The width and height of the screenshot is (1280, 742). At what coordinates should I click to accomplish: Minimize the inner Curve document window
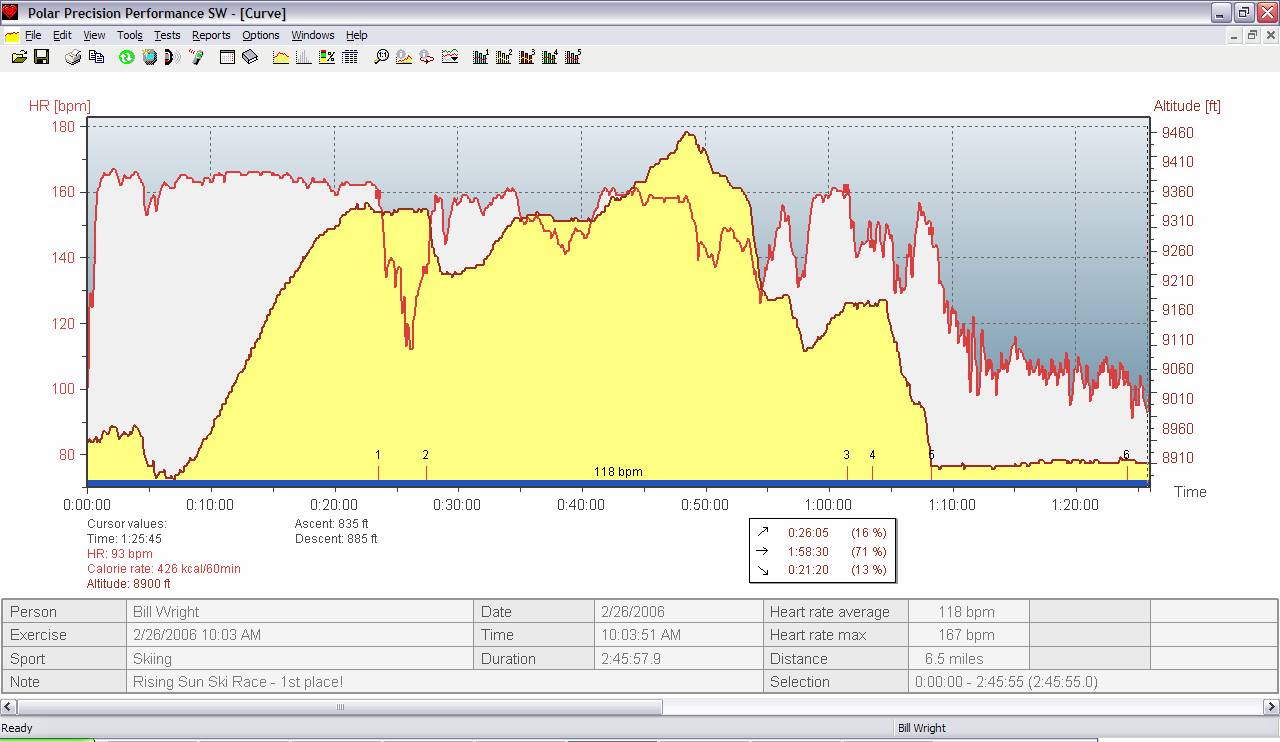point(1234,35)
